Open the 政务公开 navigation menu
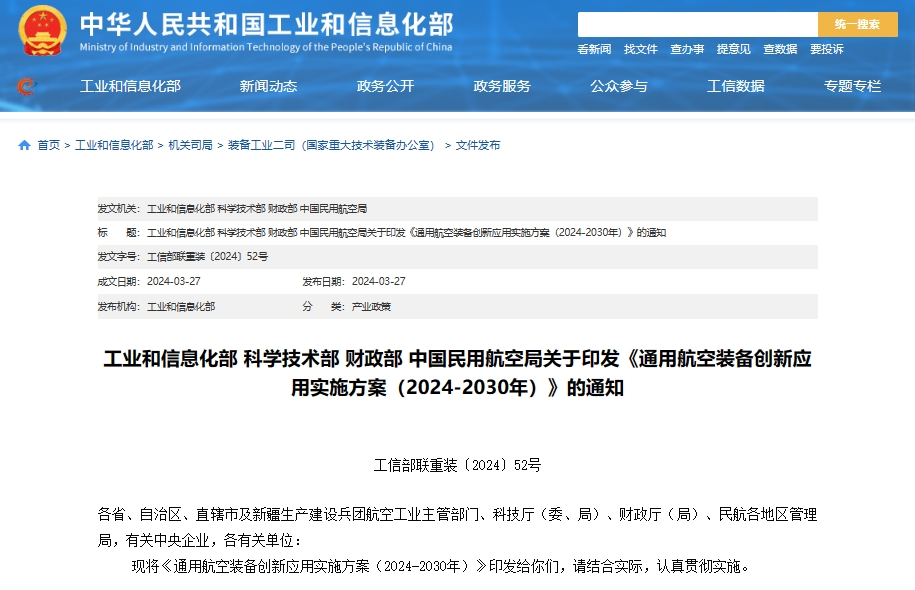915x590 pixels. click(x=385, y=86)
